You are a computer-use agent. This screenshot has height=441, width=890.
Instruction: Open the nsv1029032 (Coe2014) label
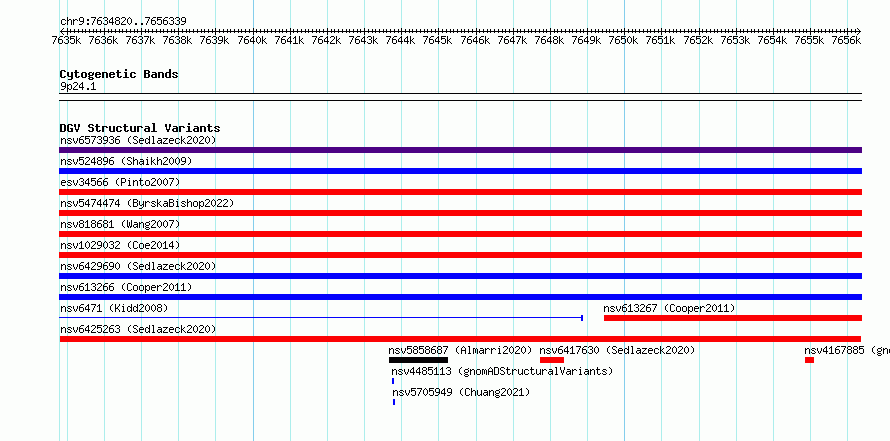[x=120, y=245]
